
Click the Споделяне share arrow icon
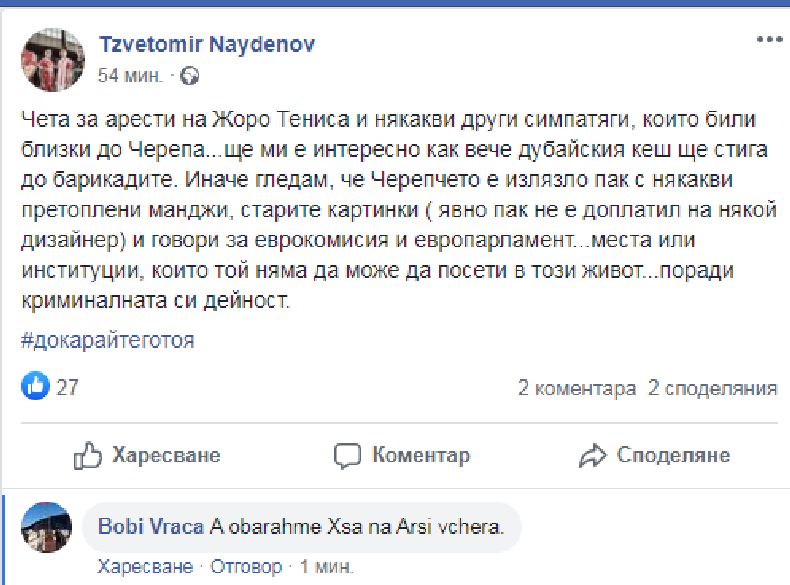[594, 456]
